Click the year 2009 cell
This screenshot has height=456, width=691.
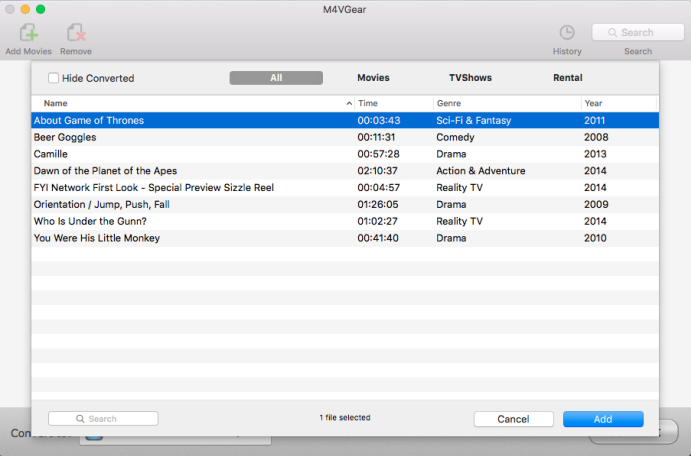click(x=596, y=204)
